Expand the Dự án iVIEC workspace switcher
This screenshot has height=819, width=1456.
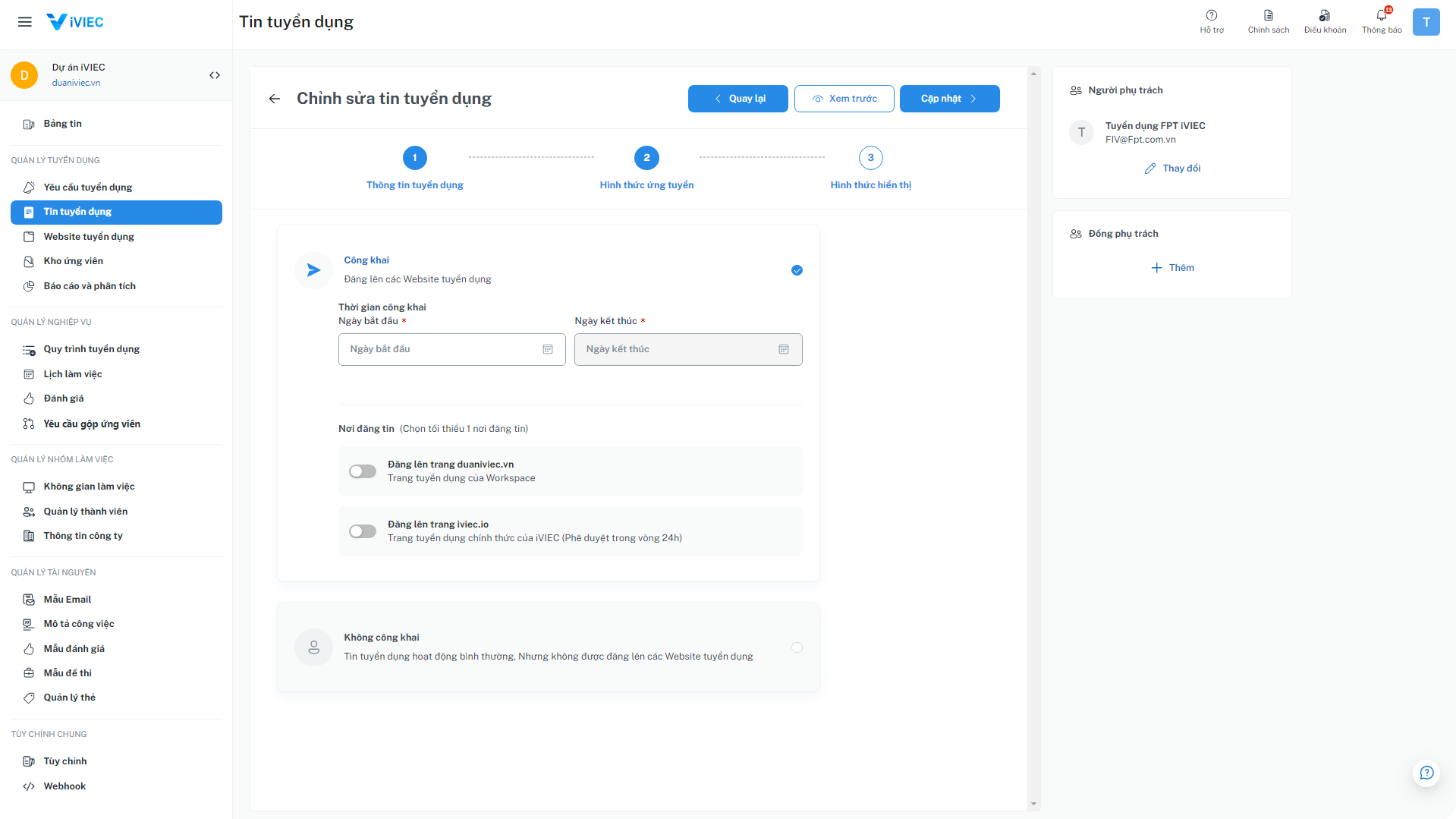(x=215, y=75)
